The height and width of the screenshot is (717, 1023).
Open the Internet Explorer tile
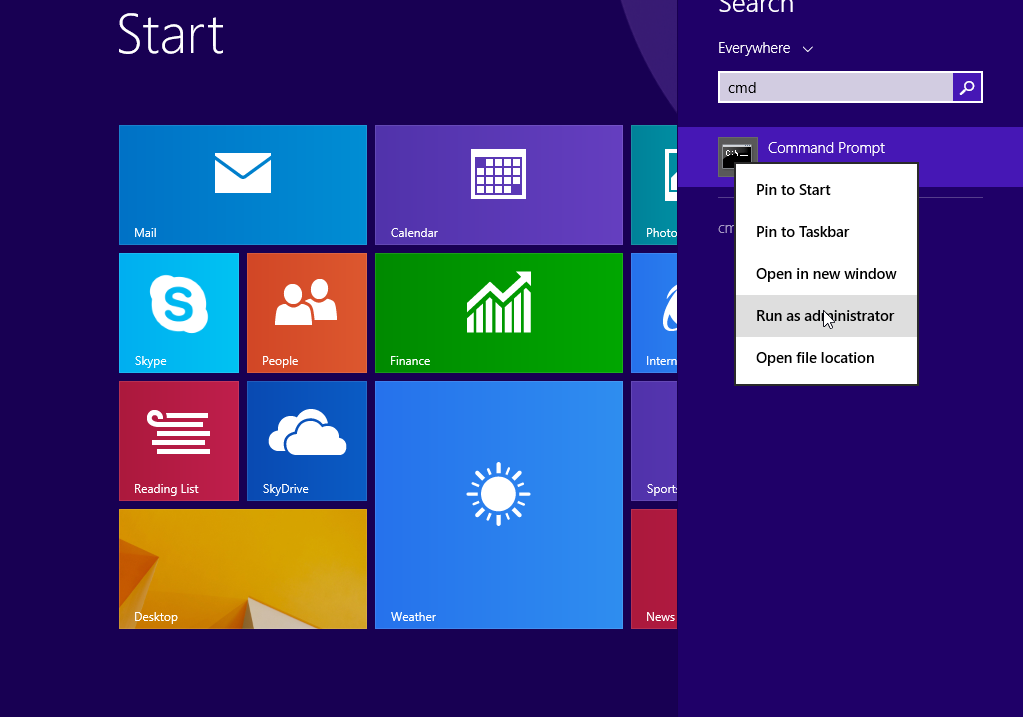(x=654, y=313)
